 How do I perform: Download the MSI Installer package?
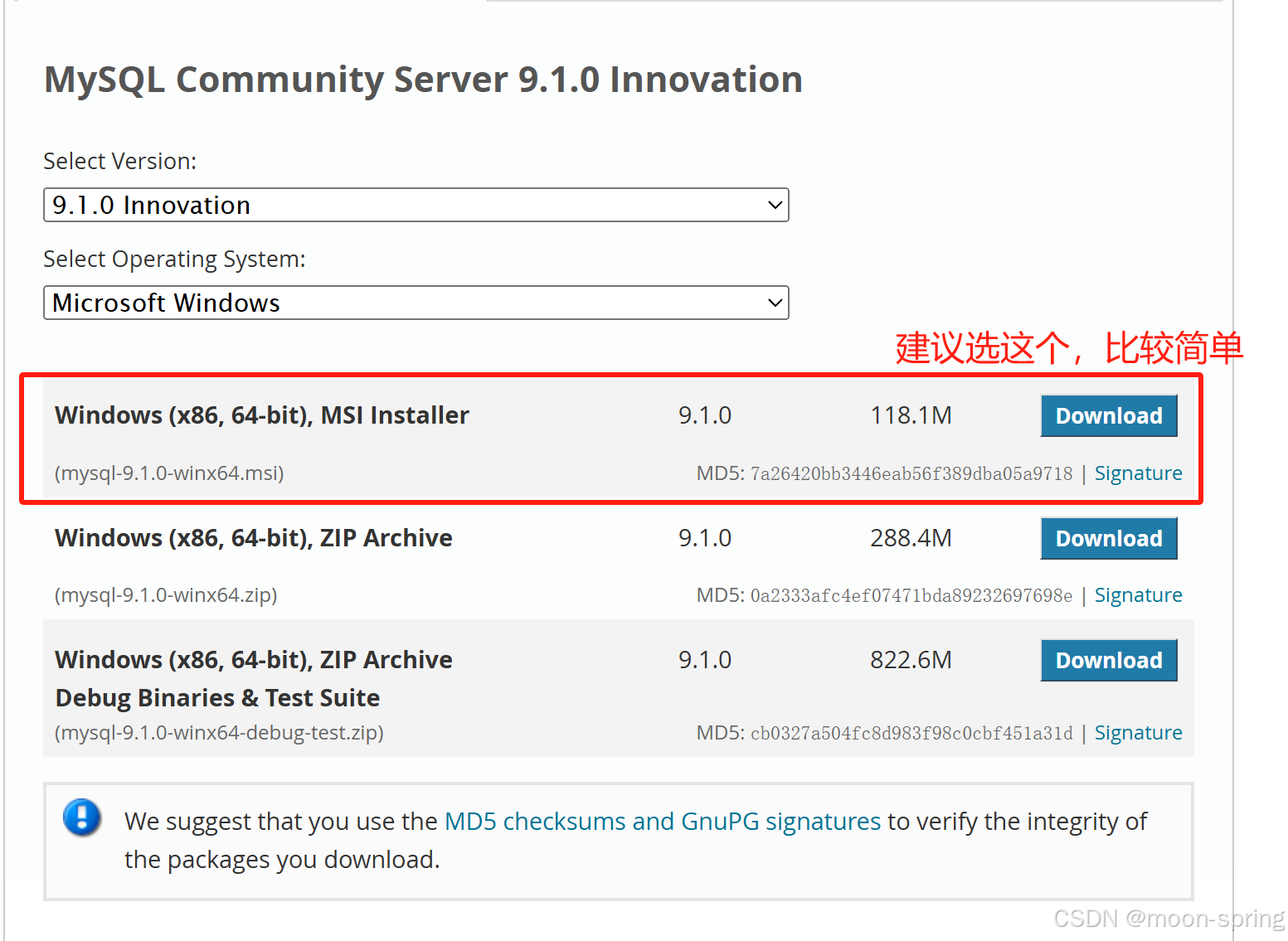1109,415
